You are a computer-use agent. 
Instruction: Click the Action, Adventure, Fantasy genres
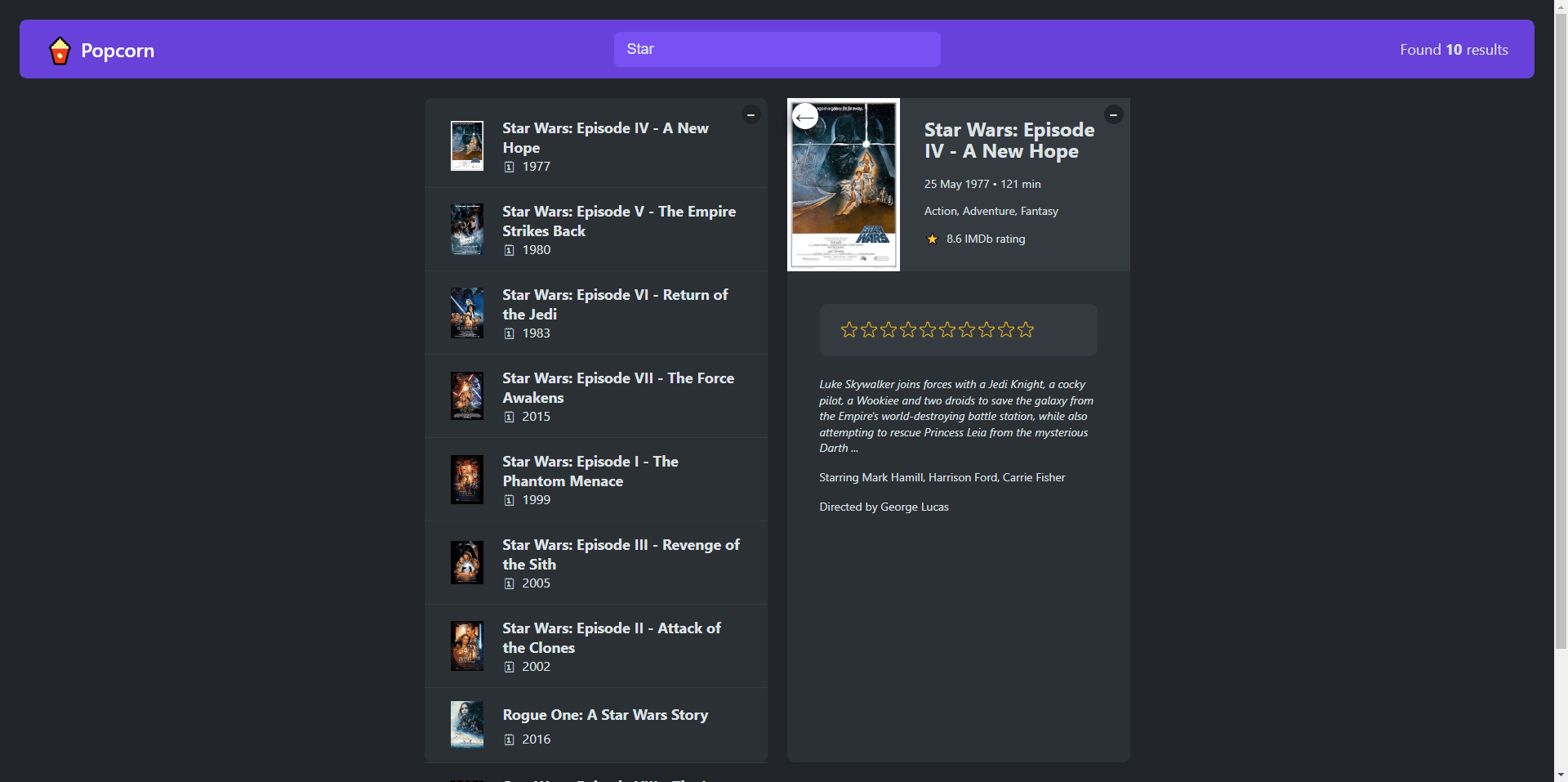pyautogui.click(x=991, y=212)
